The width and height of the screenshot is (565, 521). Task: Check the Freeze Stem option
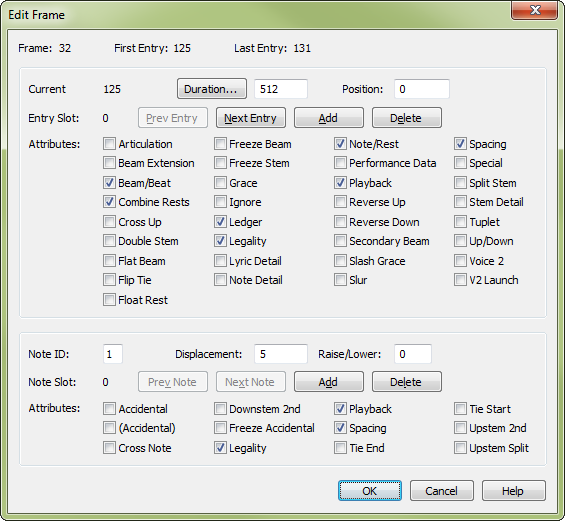tap(220, 163)
